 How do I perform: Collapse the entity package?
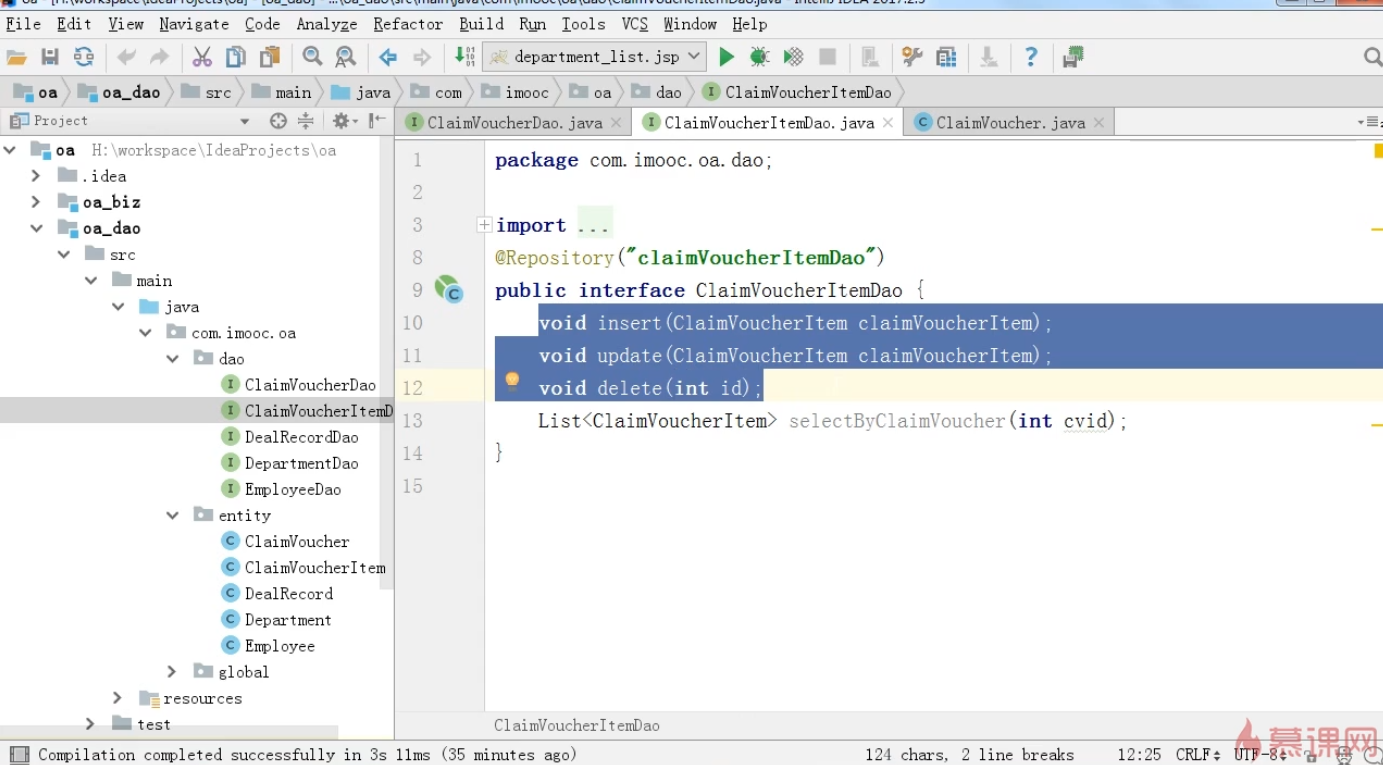pyautogui.click(x=172, y=515)
